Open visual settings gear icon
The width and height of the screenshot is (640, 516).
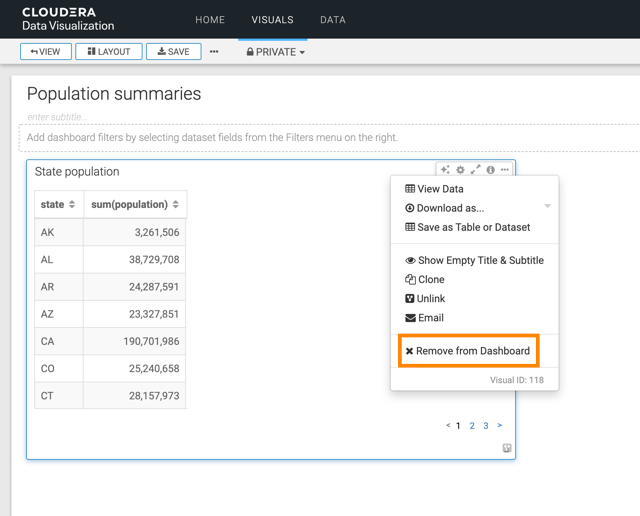click(x=460, y=170)
